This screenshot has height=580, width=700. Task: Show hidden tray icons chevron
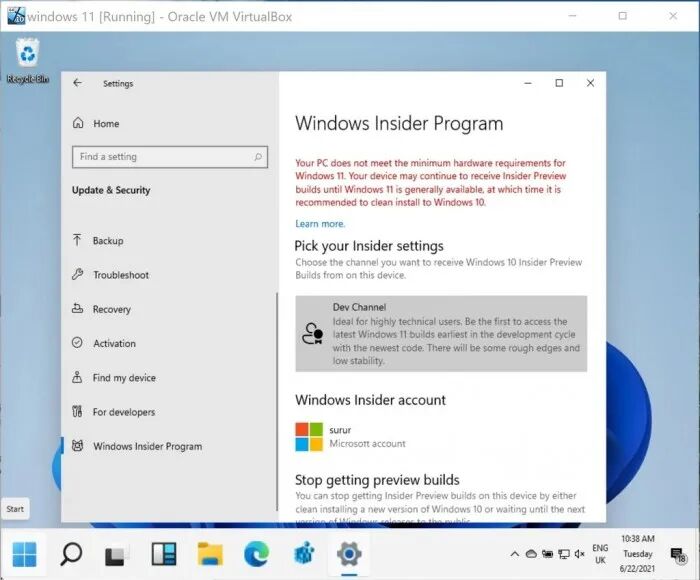(x=514, y=554)
